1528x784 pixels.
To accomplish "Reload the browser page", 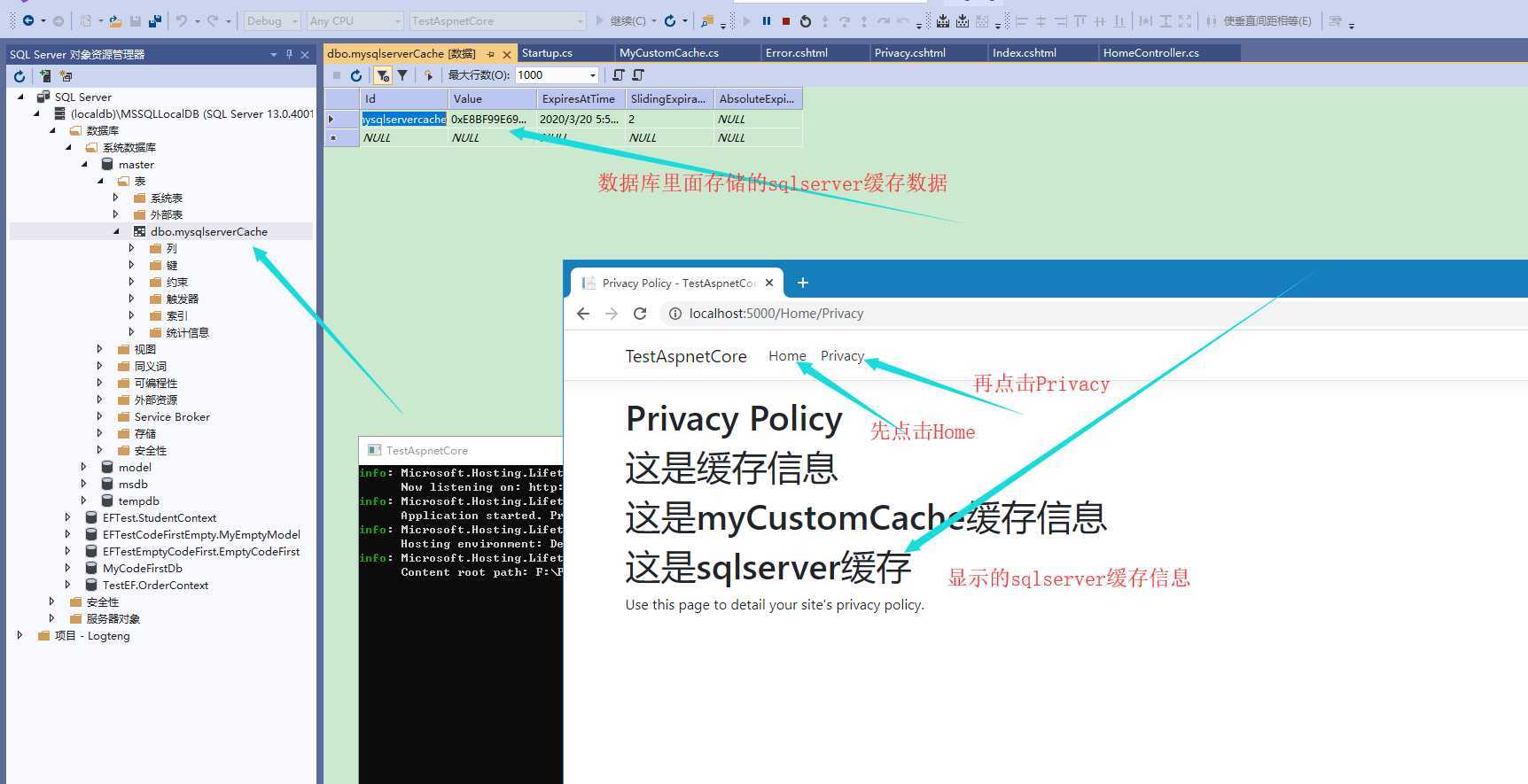I will 640,314.
